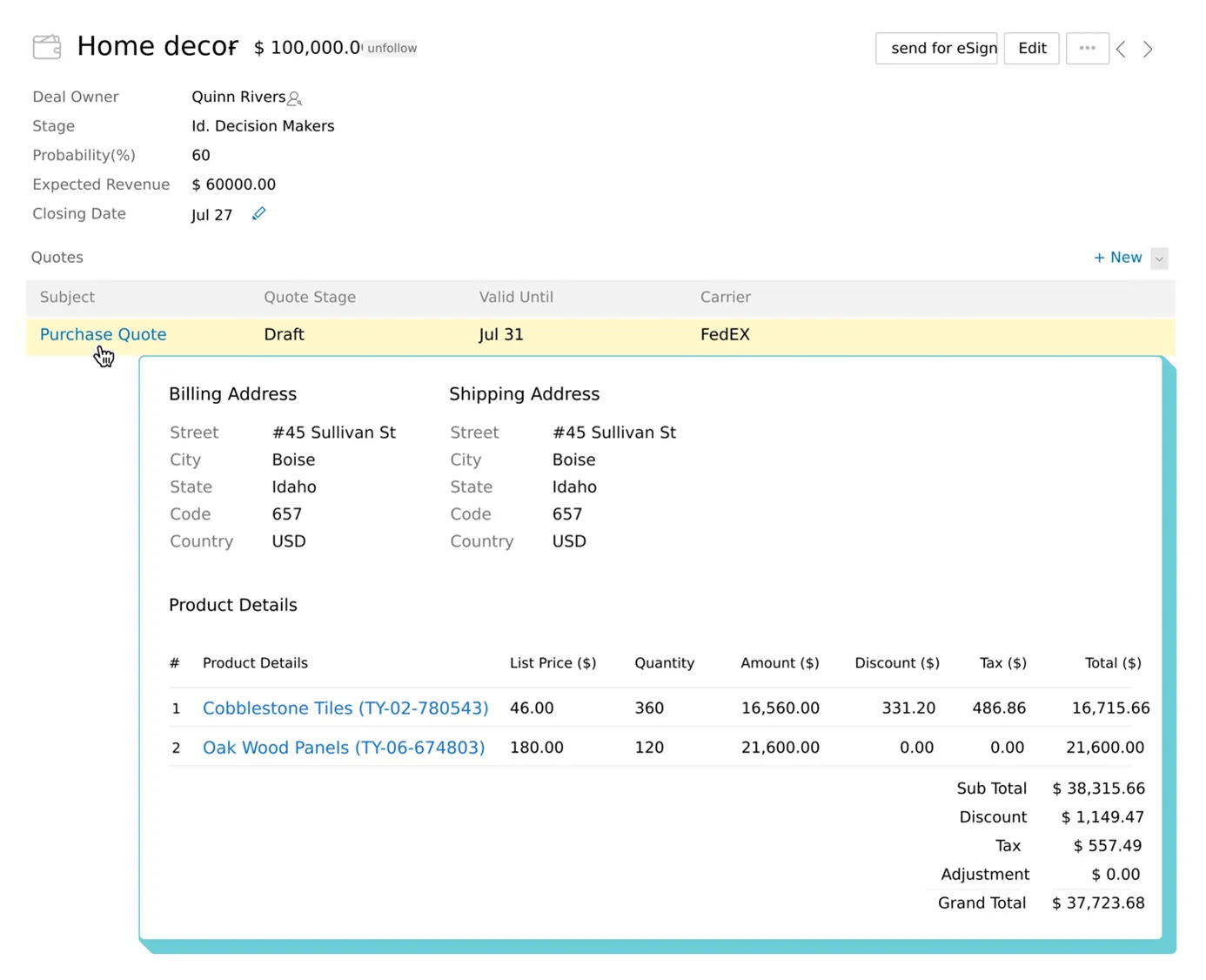The image size is (1206, 980).
Task: Click the deal wallet icon beside Home decor
Action: click(x=47, y=47)
